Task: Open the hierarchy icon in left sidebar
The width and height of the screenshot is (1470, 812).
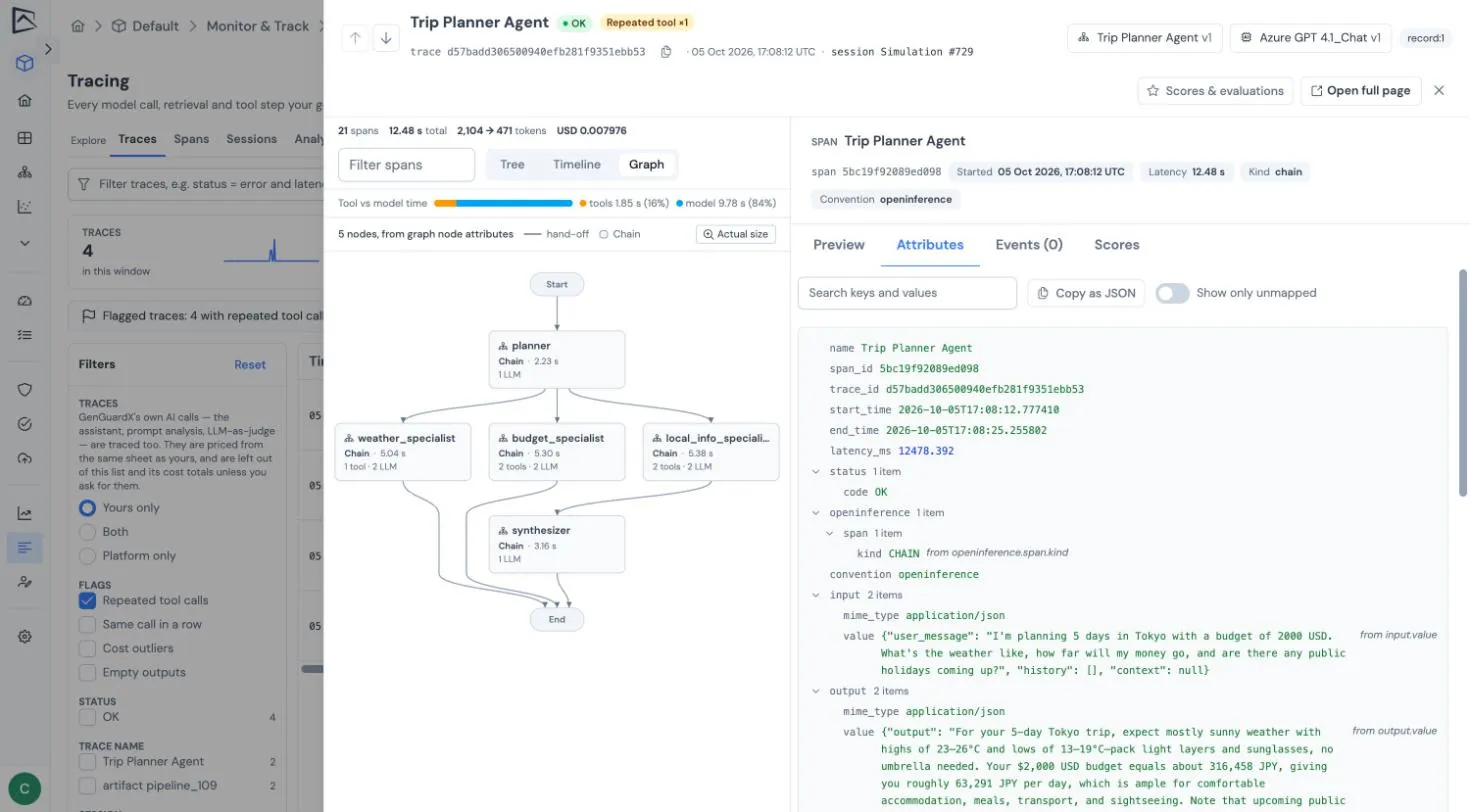Action: click(25, 172)
